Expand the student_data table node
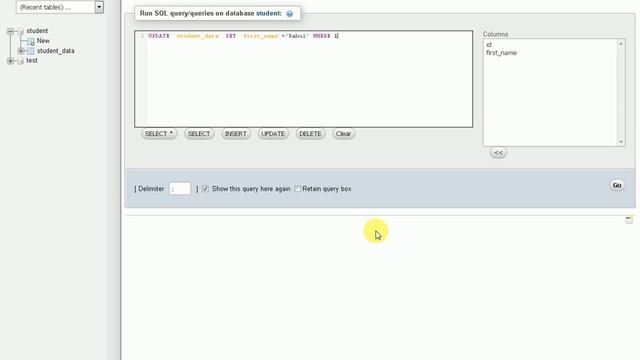This screenshot has height=360, width=640. [21, 51]
